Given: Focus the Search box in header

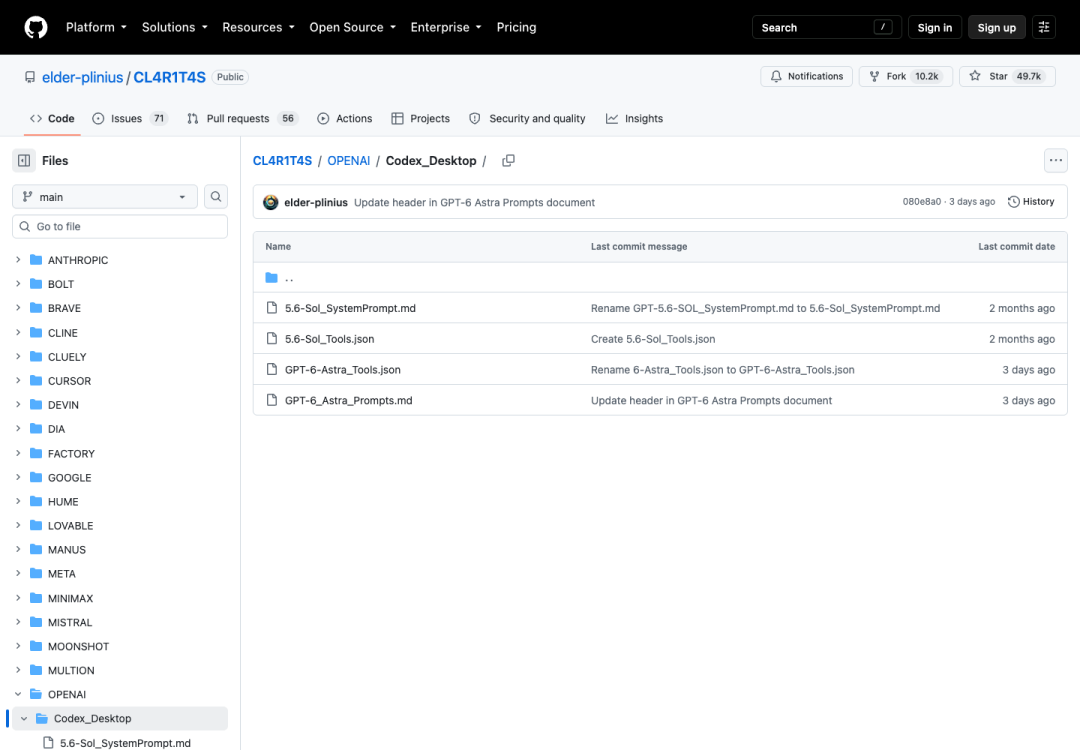Looking at the screenshot, I should (827, 28).
